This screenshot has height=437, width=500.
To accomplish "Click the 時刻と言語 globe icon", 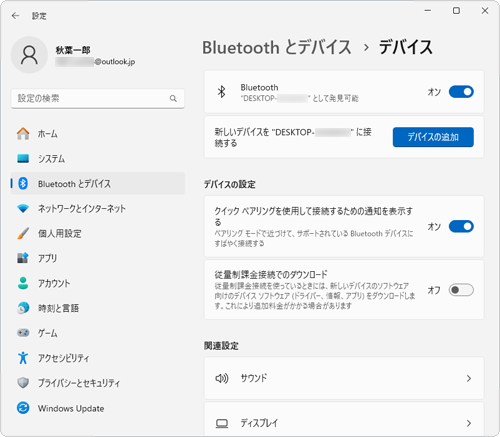I will [x=23, y=308].
